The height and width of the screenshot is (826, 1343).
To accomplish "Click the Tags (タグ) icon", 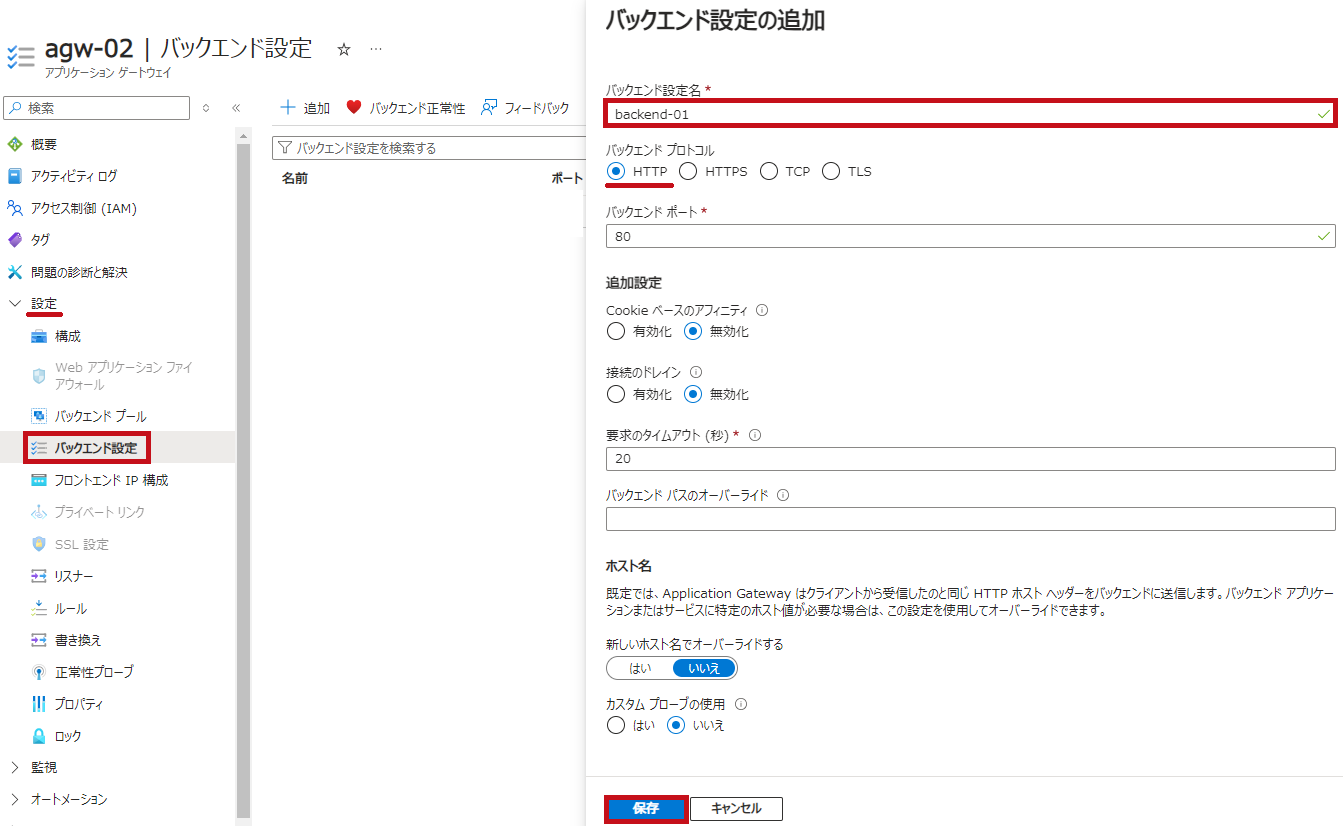I will 14,240.
